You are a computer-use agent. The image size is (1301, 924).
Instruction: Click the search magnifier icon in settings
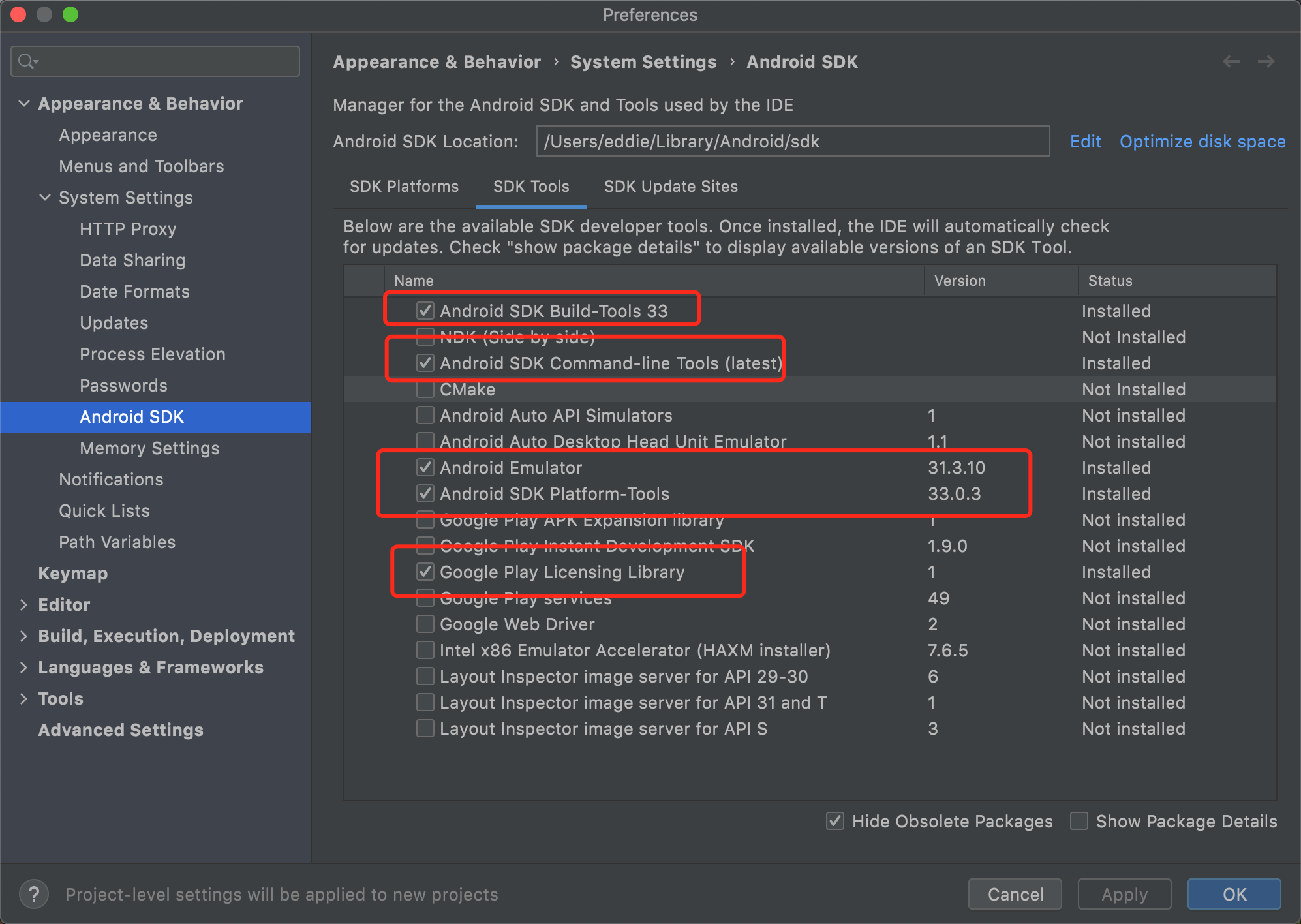coord(28,61)
